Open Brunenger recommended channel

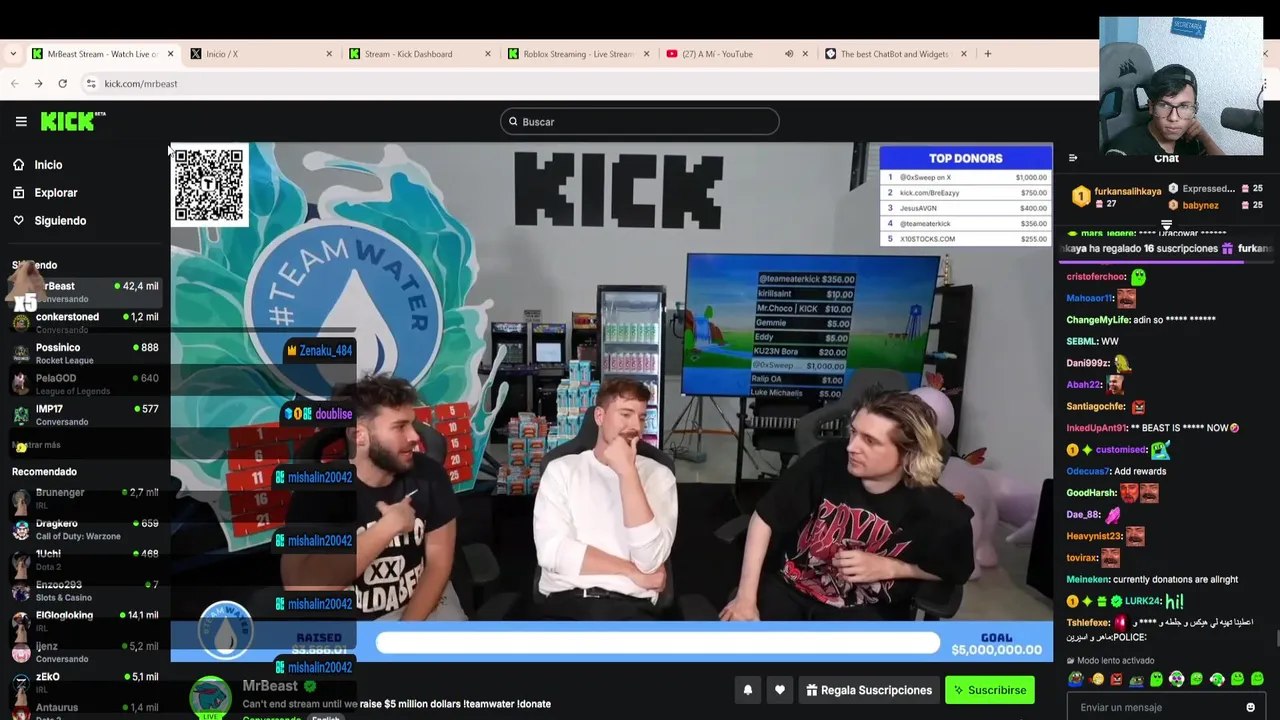[85, 498]
